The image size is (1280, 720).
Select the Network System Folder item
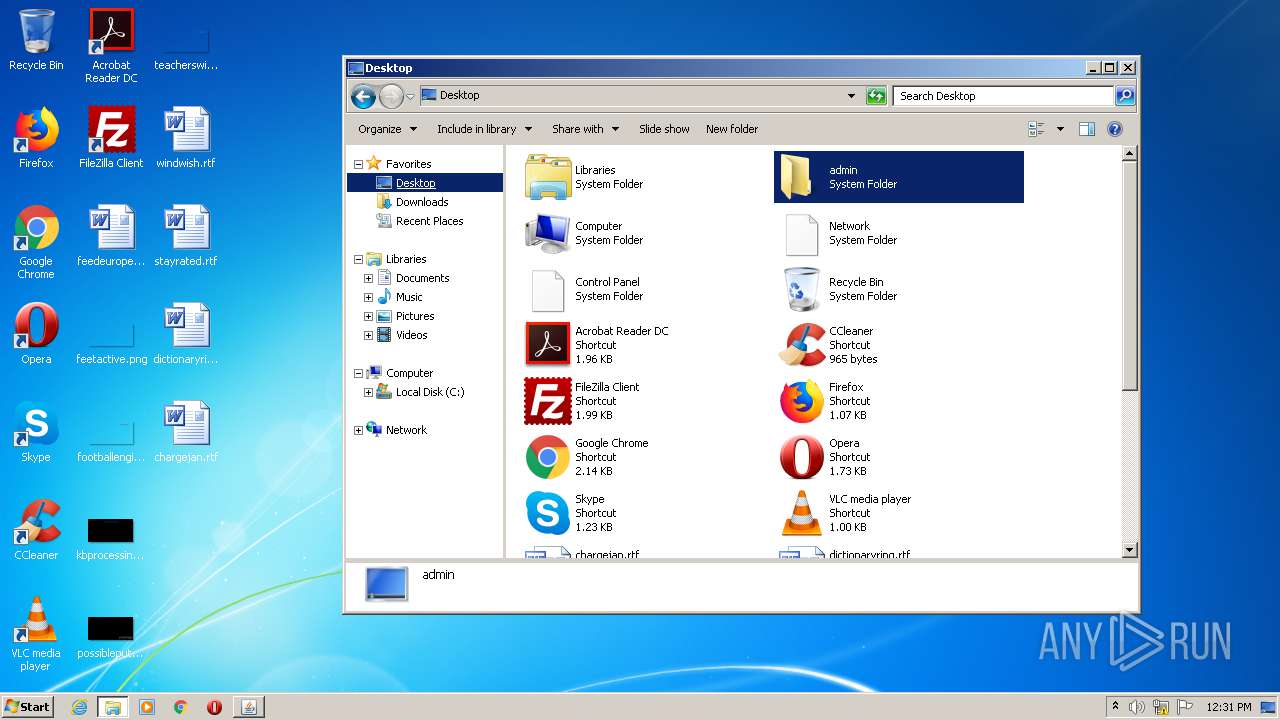pyautogui.click(x=898, y=233)
